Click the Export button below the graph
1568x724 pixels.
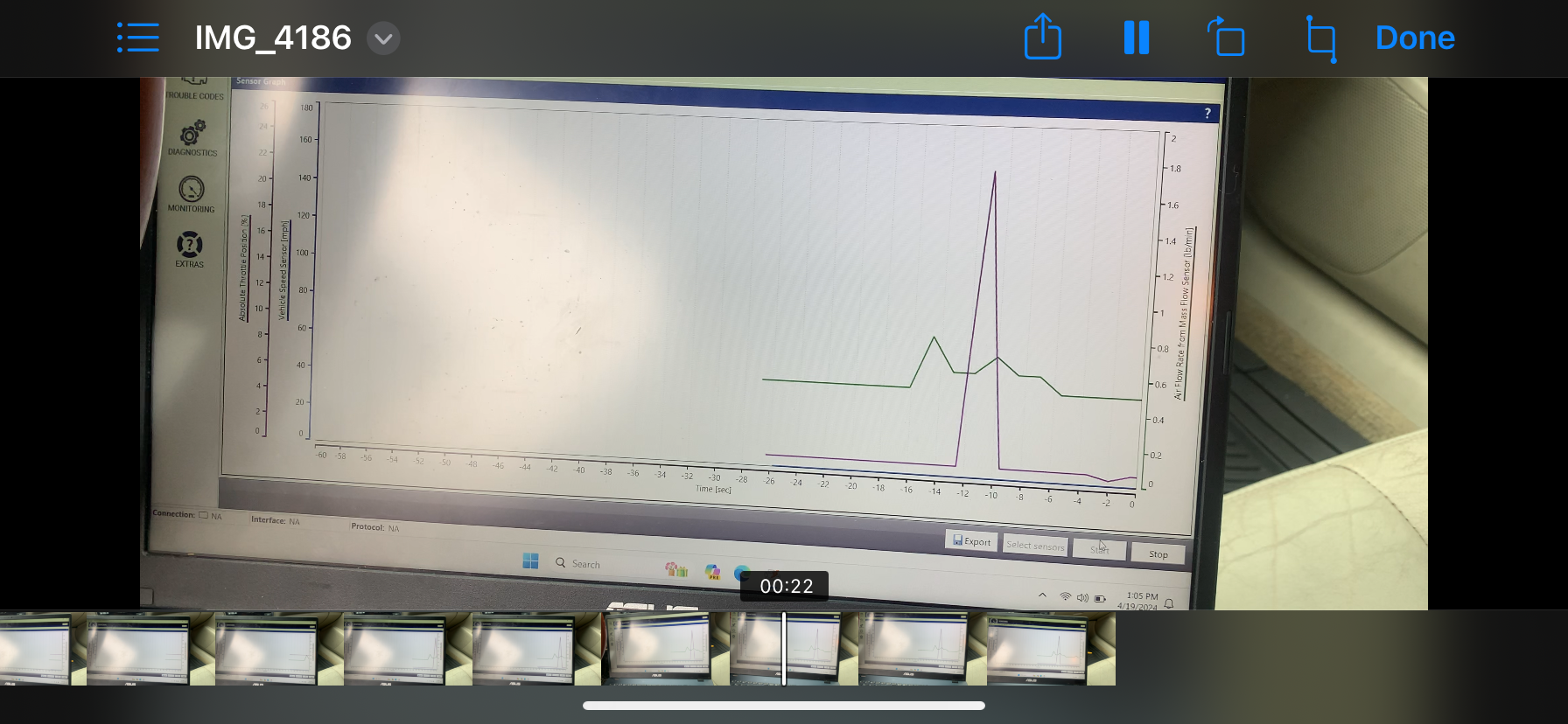pyautogui.click(x=971, y=541)
